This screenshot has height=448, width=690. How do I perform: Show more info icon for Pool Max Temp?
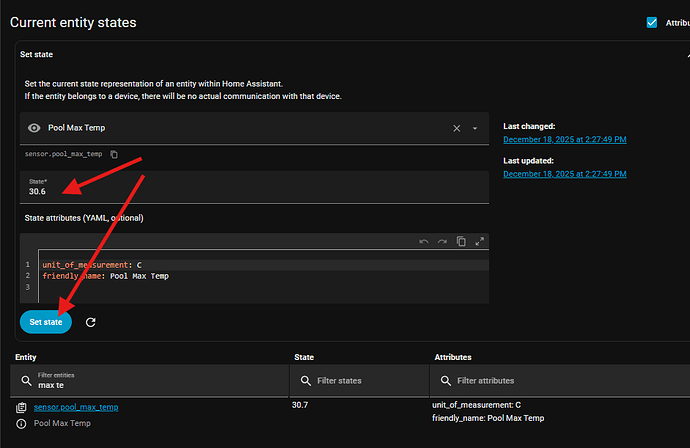coord(21,424)
